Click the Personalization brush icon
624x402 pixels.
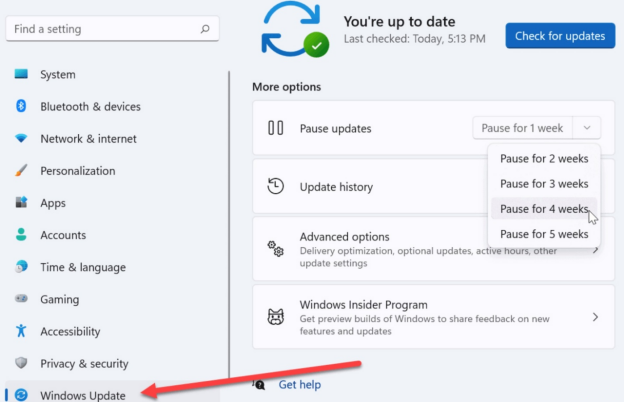click(x=21, y=171)
